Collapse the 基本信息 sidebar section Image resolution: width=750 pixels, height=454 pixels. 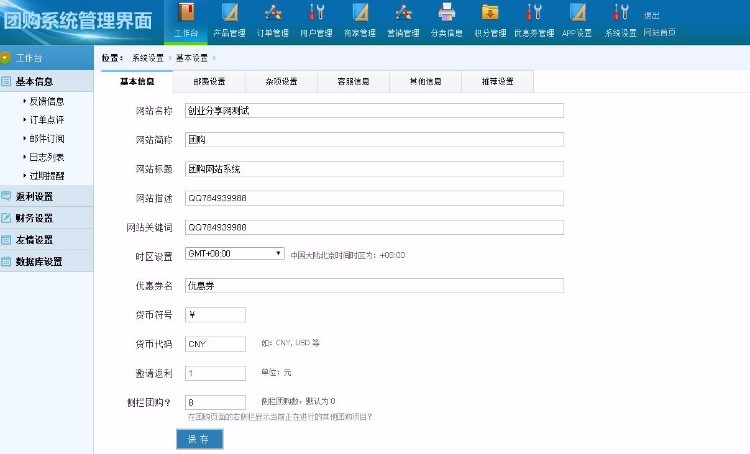(x=46, y=81)
